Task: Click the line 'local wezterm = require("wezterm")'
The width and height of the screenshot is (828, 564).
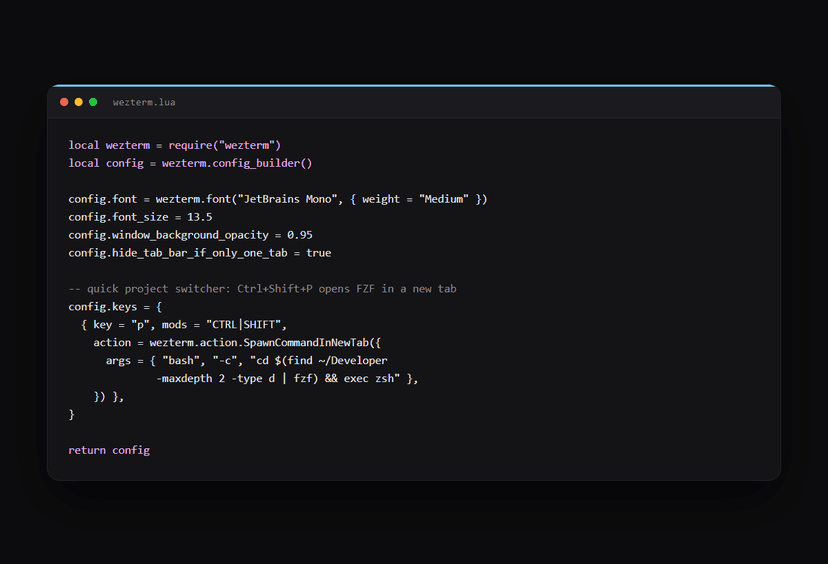Action: tap(174, 145)
